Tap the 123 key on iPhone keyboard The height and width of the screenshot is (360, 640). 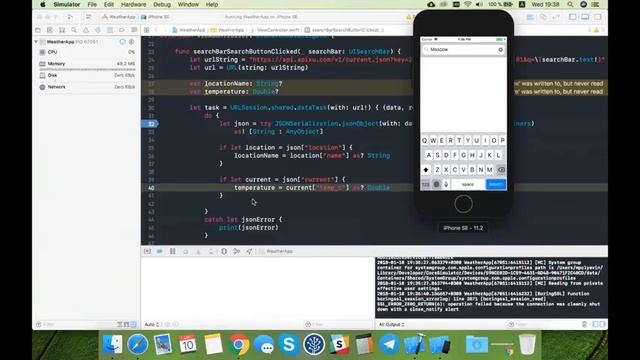click(x=426, y=184)
